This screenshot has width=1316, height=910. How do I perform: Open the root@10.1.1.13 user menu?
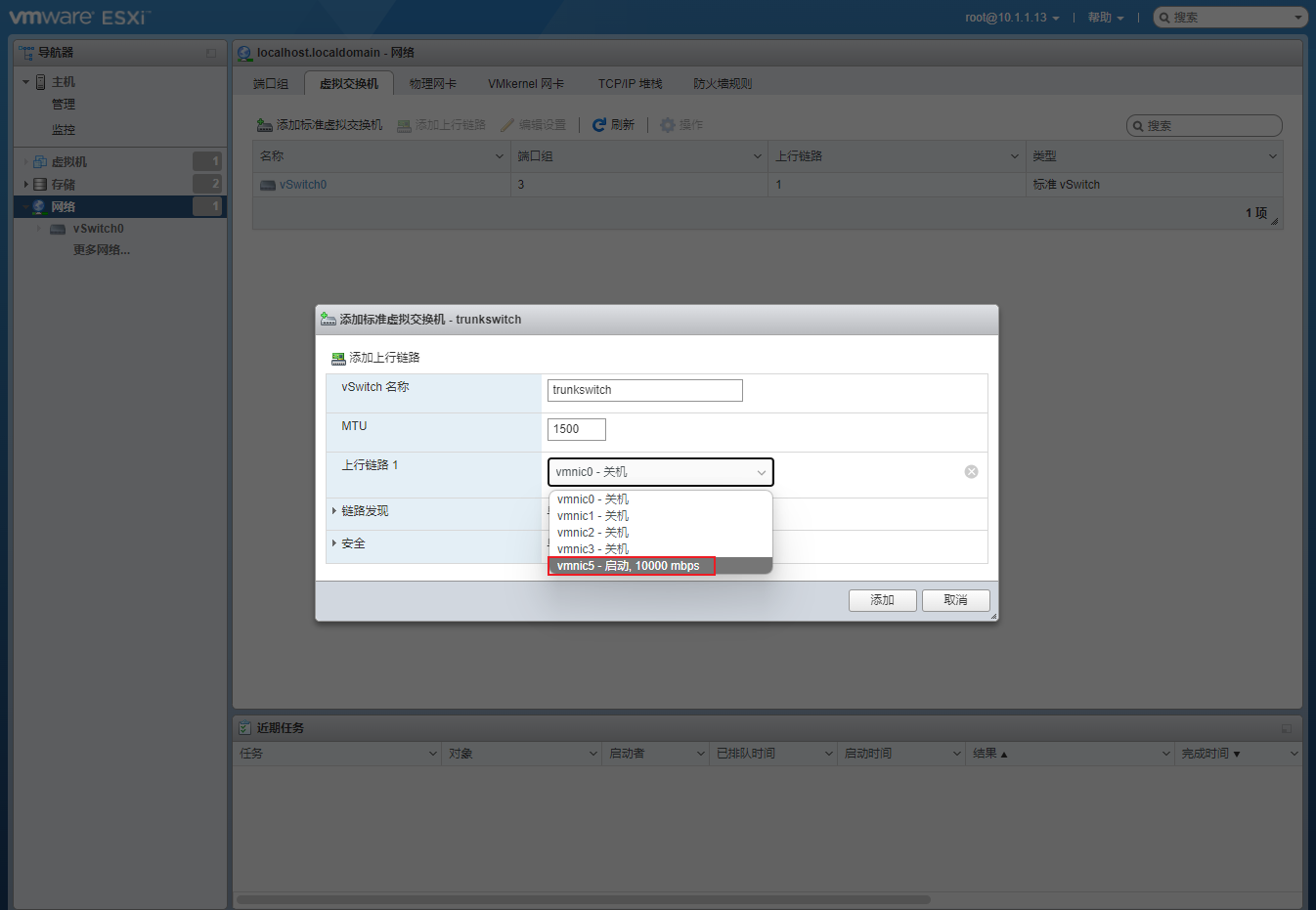1012,18
